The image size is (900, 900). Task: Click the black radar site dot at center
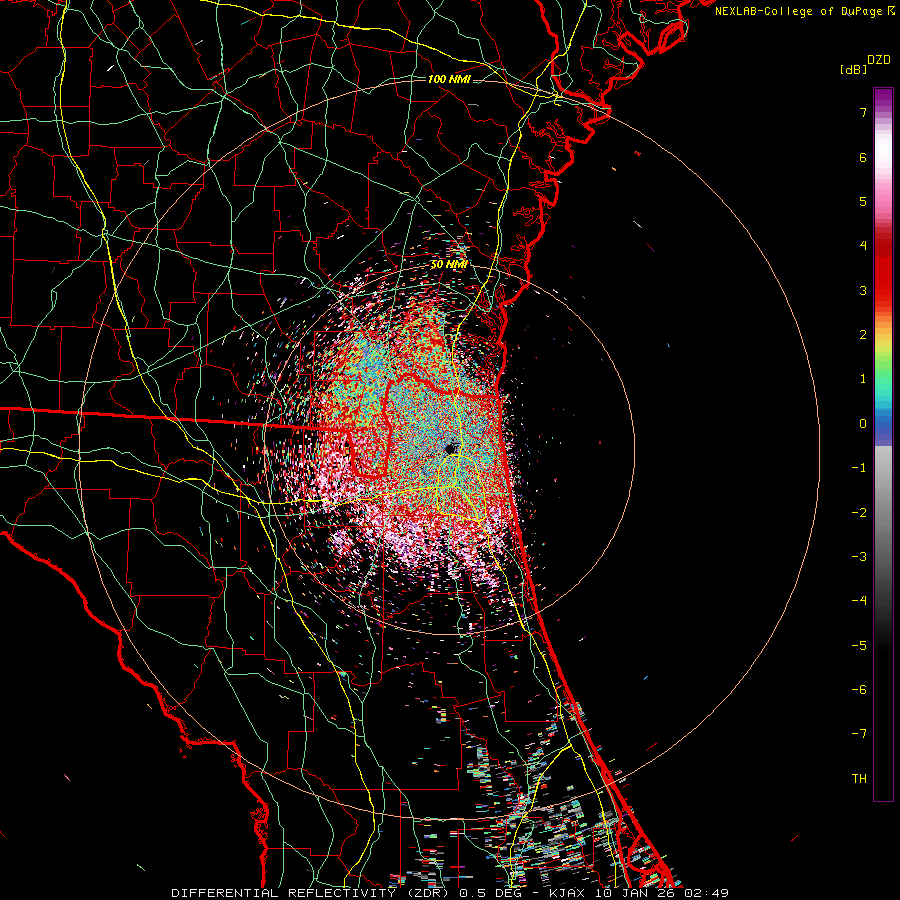pyautogui.click(x=451, y=449)
